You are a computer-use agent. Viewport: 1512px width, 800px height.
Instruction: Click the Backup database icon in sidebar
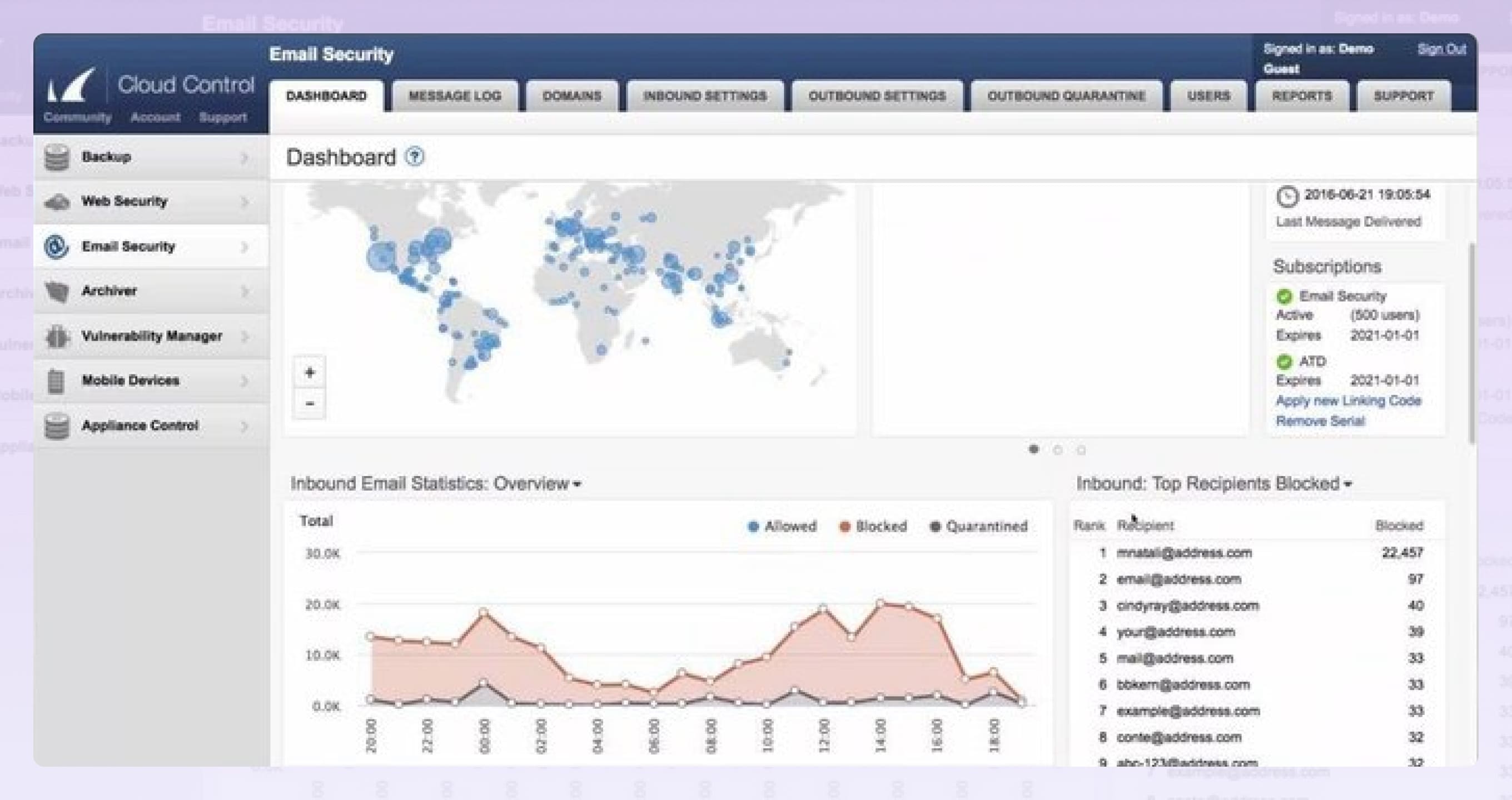pyautogui.click(x=56, y=157)
